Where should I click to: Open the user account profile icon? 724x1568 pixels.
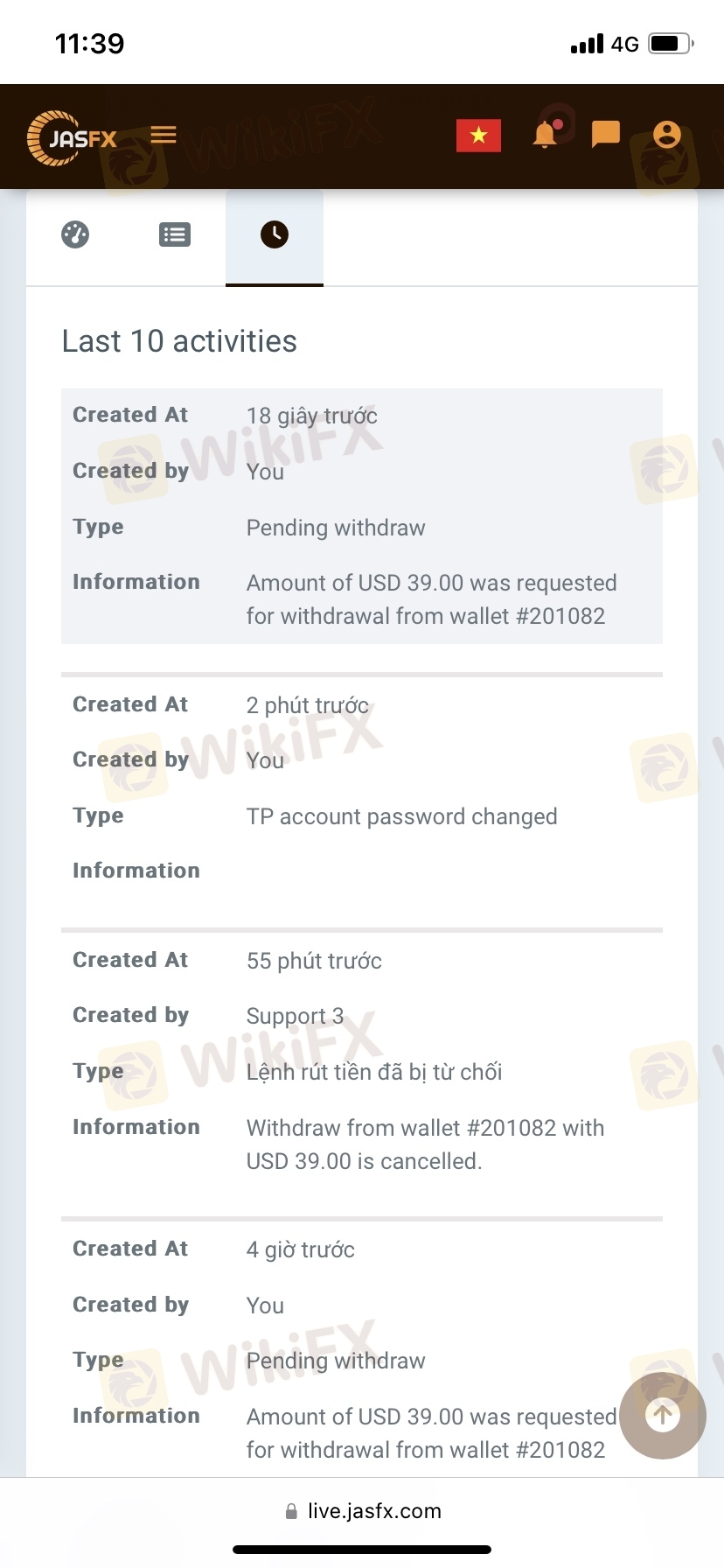[666, 135]
